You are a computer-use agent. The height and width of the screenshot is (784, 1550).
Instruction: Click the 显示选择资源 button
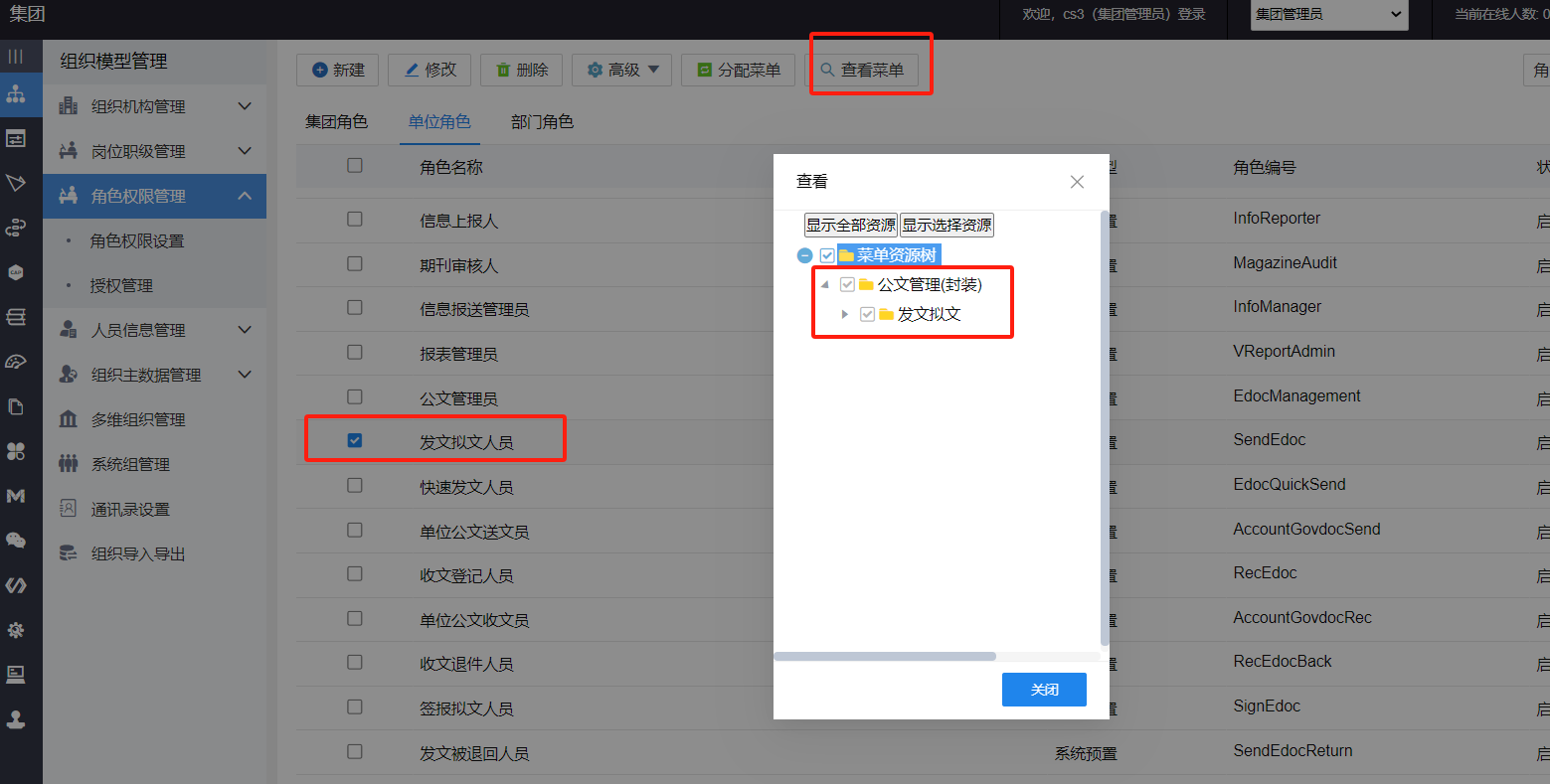[947, 226]
